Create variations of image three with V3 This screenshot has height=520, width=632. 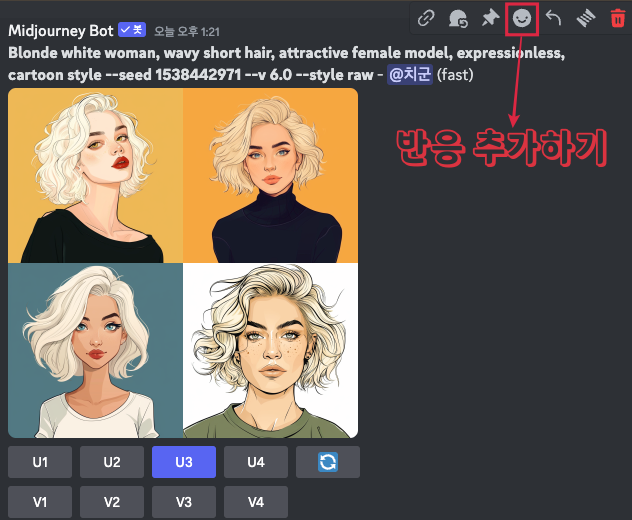point(184,502)
